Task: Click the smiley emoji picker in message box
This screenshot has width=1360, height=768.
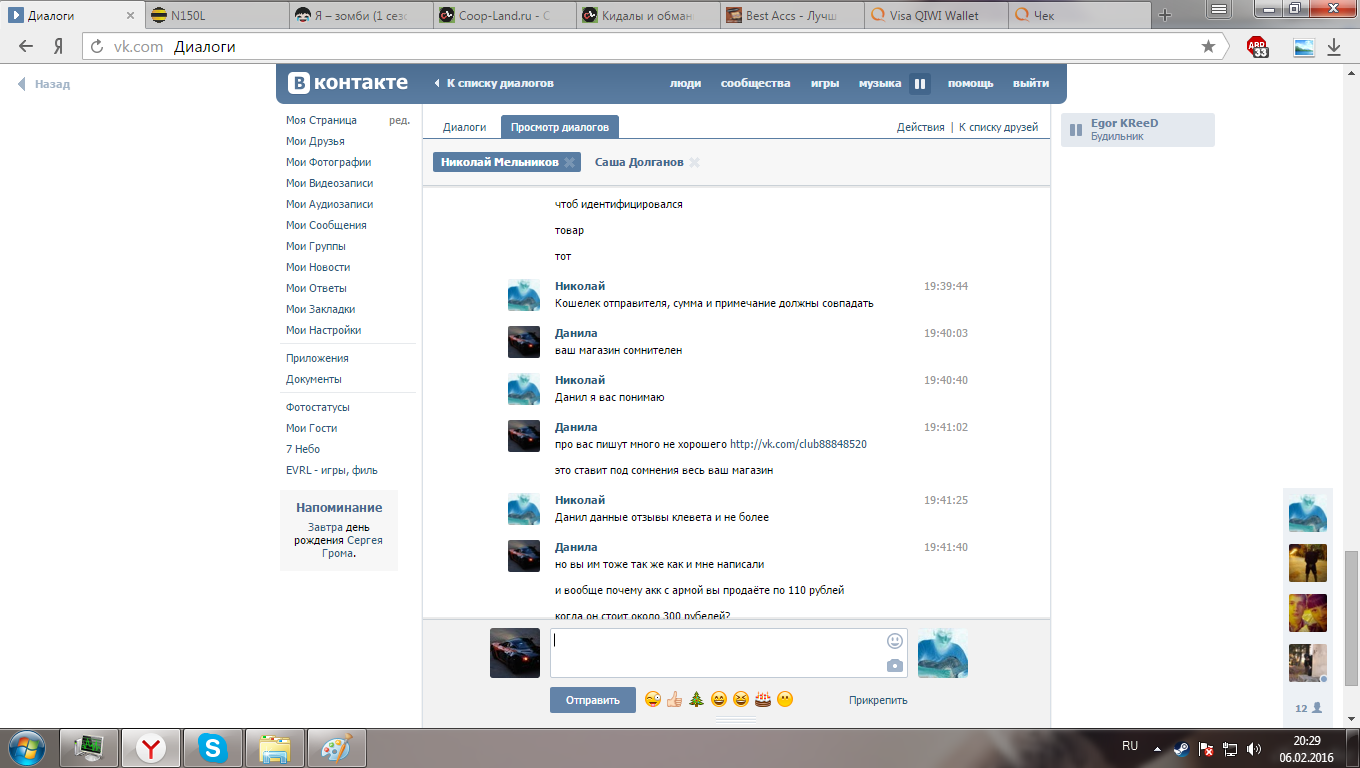Action: coord(894,641)
